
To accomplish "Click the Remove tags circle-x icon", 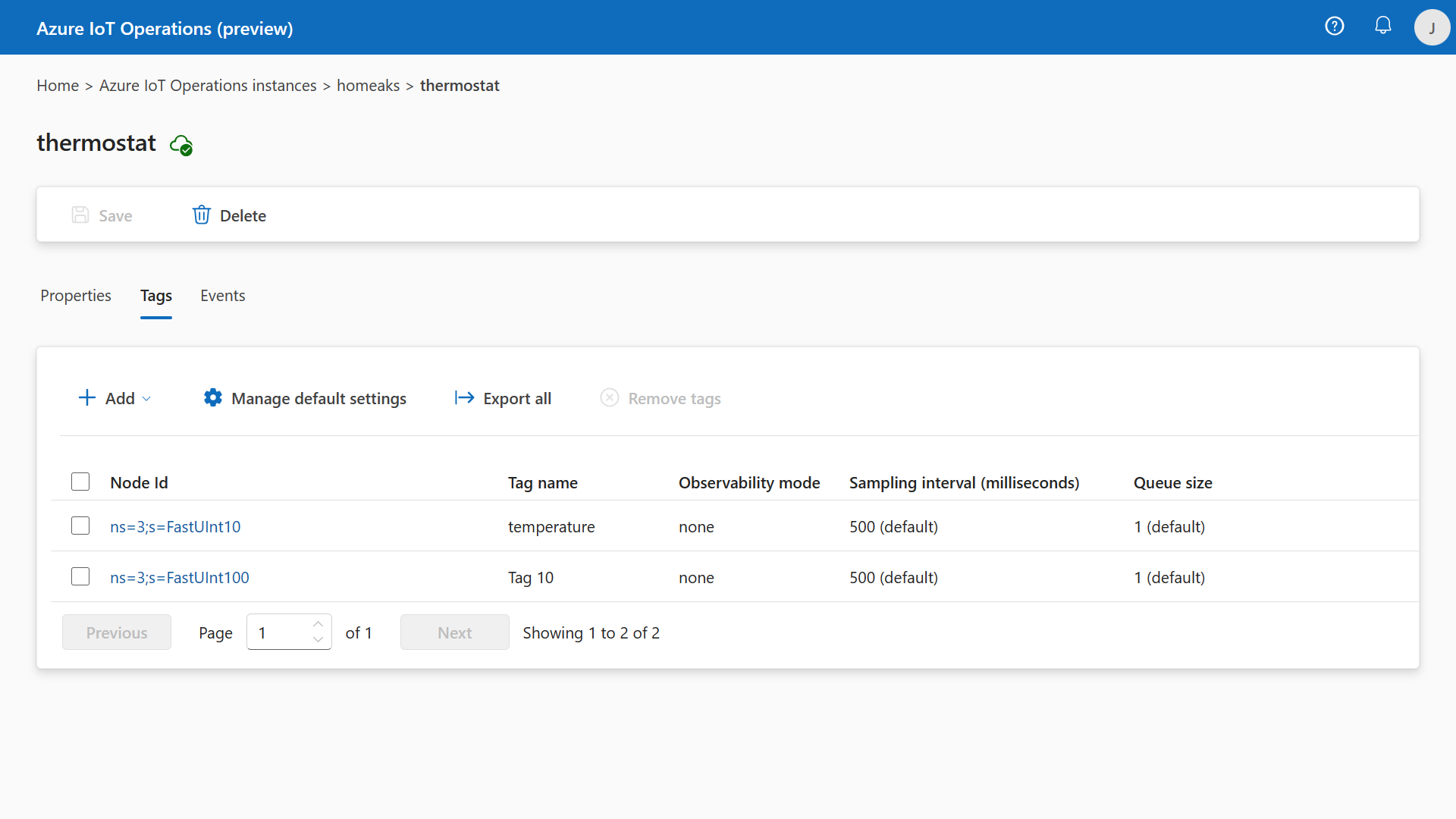I will (610, 398).
